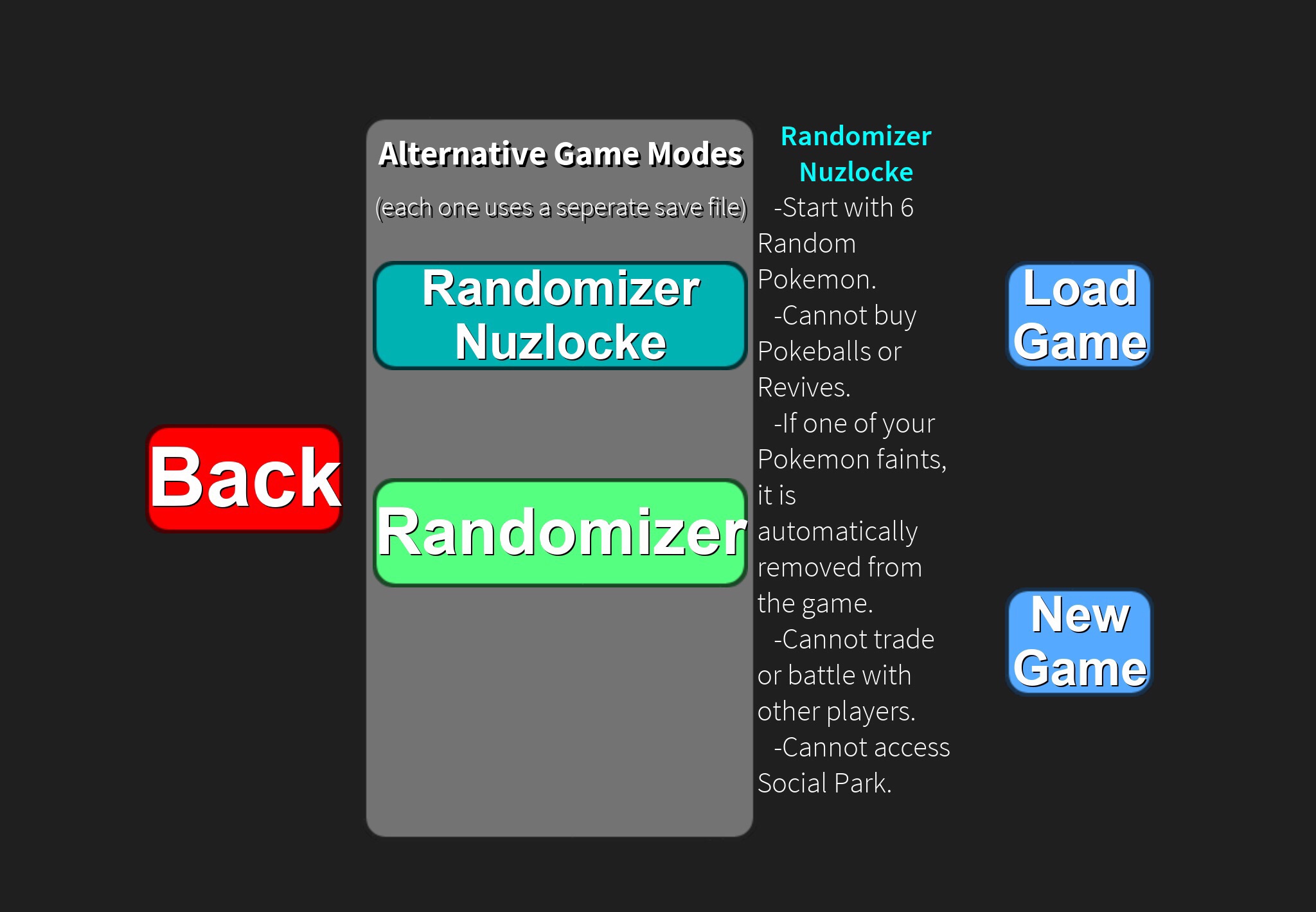
Task: Click the Load Game button
Action: (1079, 318)
